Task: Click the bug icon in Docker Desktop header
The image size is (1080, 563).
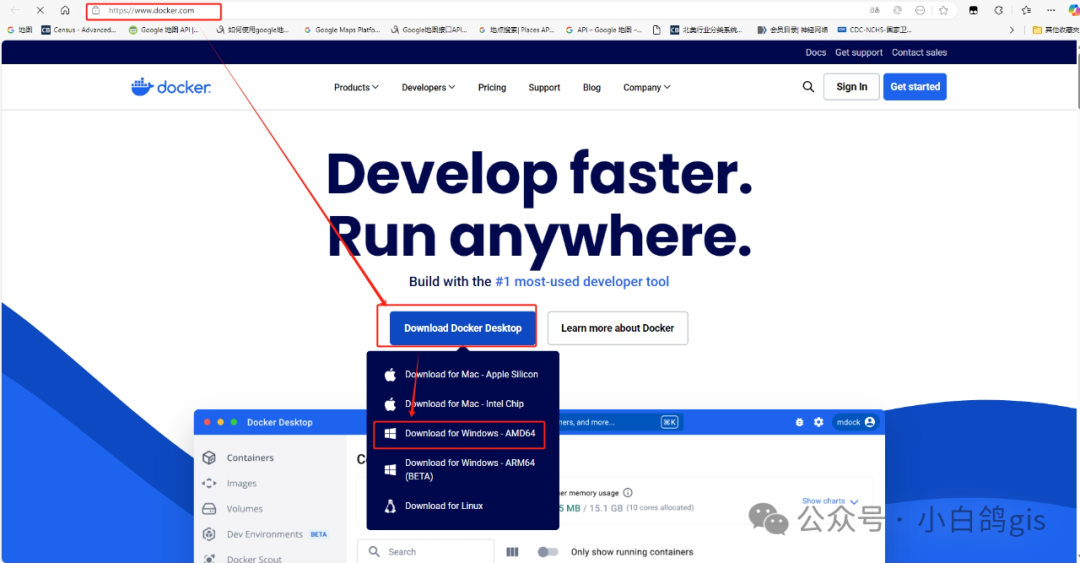Action: pyautogui.click(x=799, y=422)
